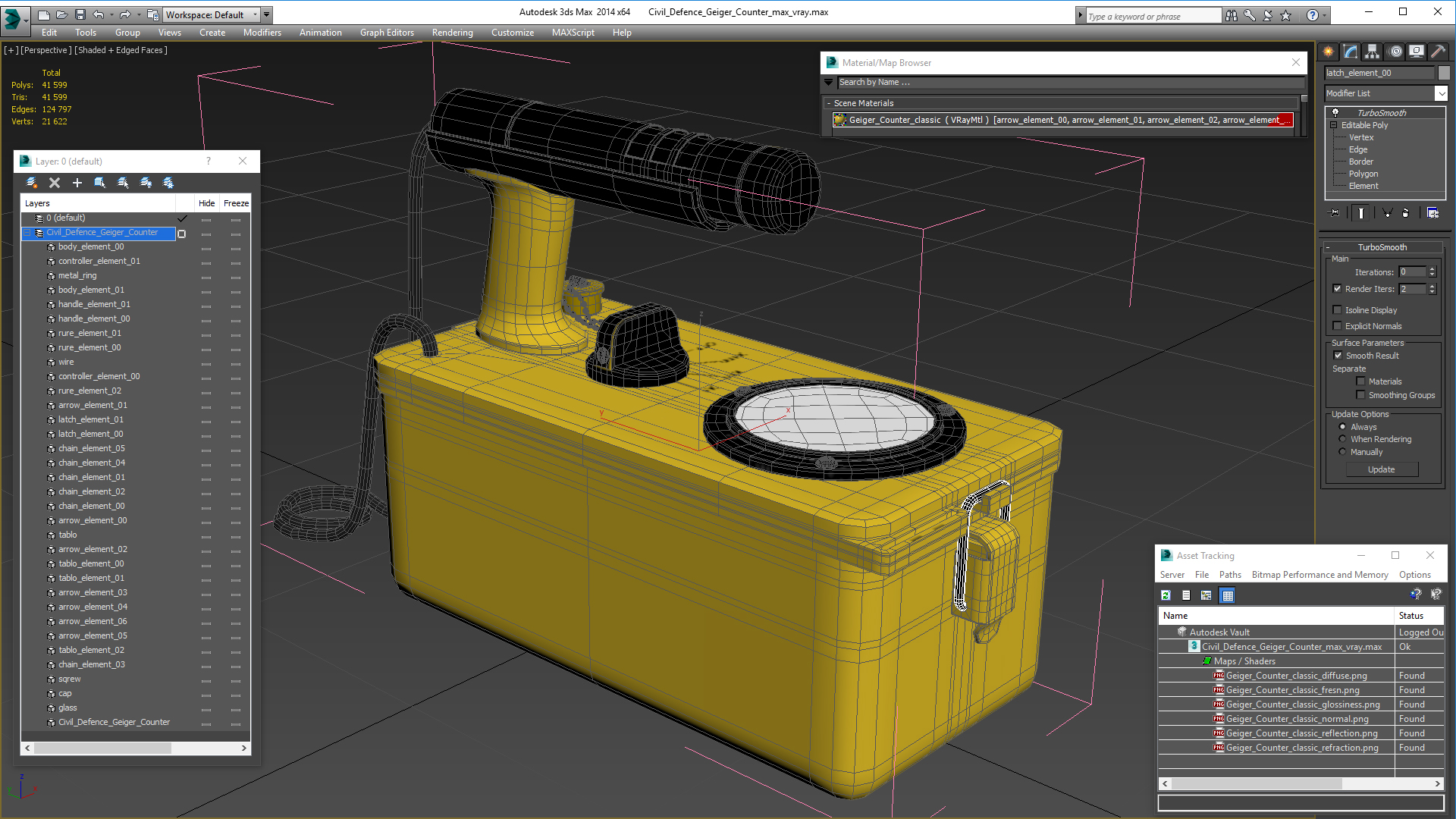
Task: Toggle the Smooth Result checkbox
Action: pyautogui.click(x=1338, y=355)
